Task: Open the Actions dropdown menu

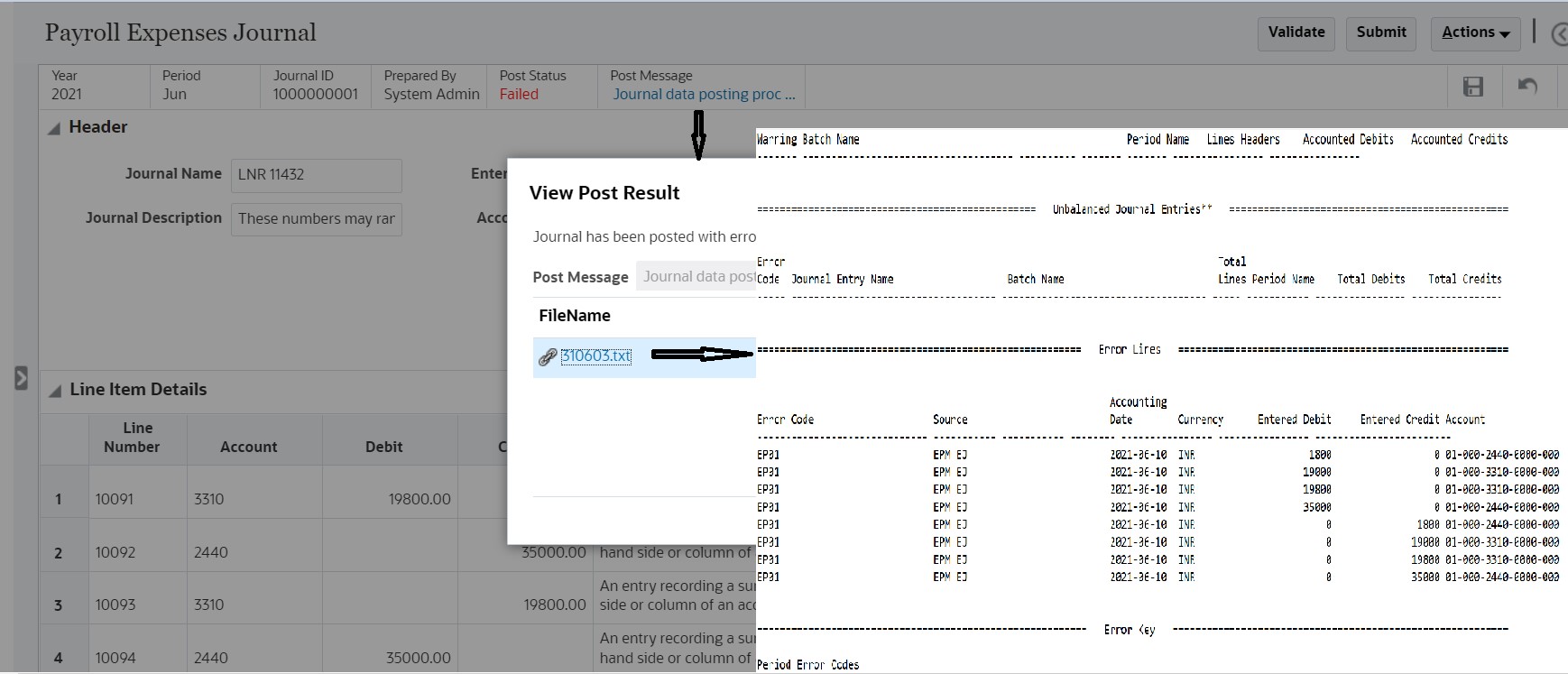Action: (1475, 33)
